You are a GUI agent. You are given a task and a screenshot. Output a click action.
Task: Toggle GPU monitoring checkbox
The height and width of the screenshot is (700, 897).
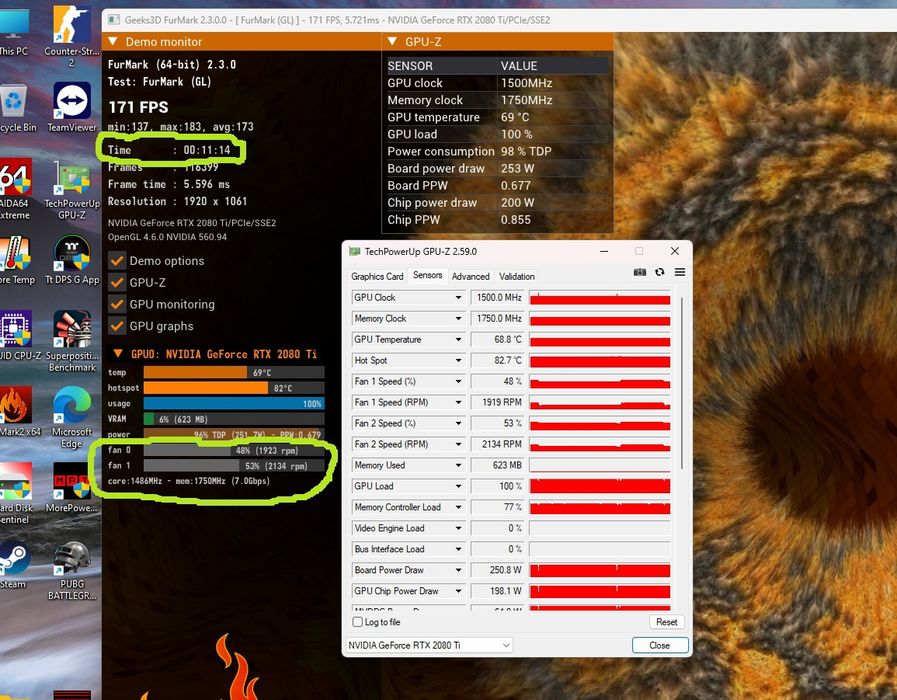coord(117,304)
